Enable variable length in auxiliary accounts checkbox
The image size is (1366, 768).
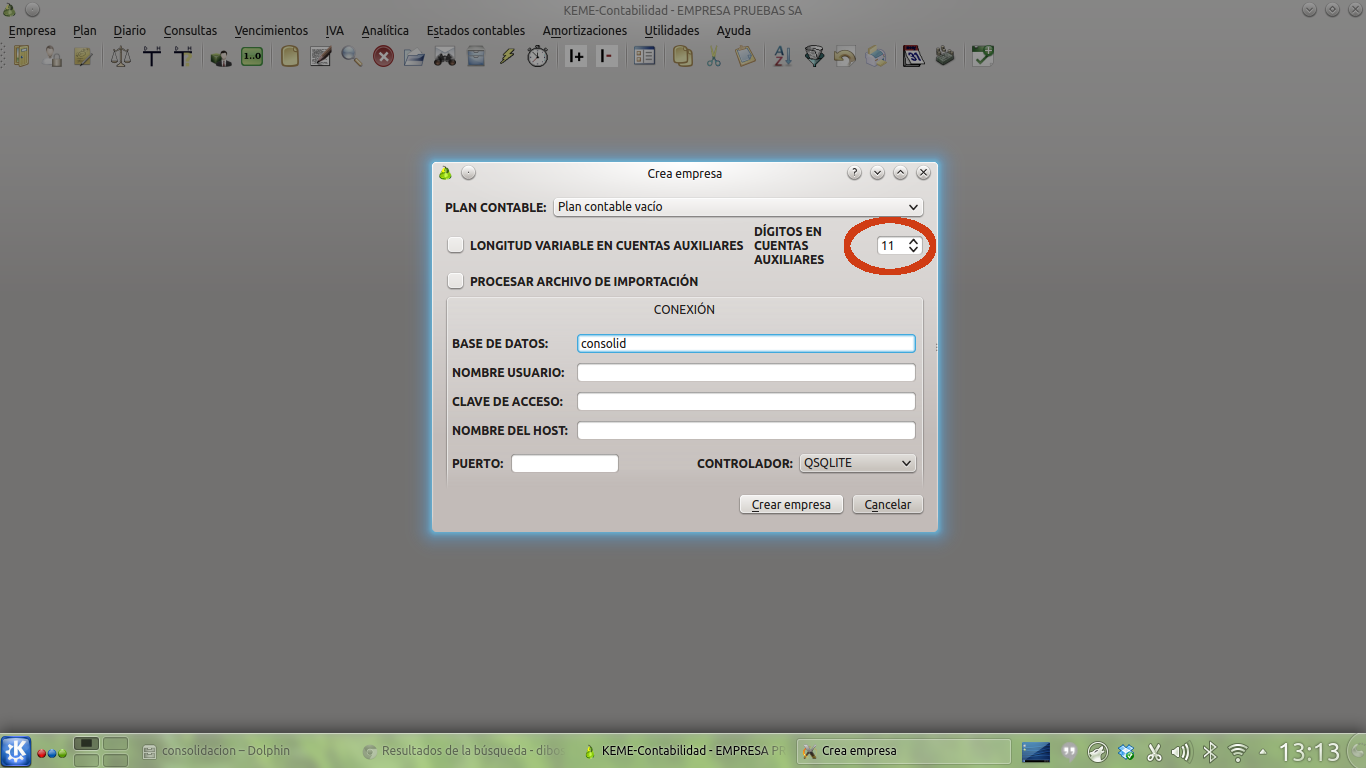[456, 245]
